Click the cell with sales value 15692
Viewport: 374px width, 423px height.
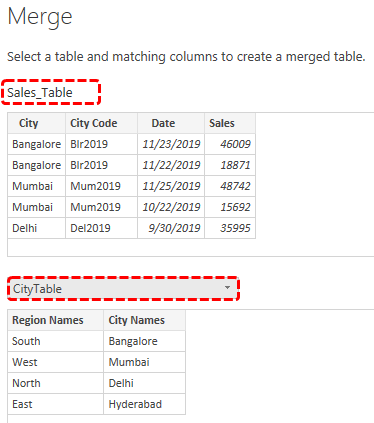click(230, 207)
